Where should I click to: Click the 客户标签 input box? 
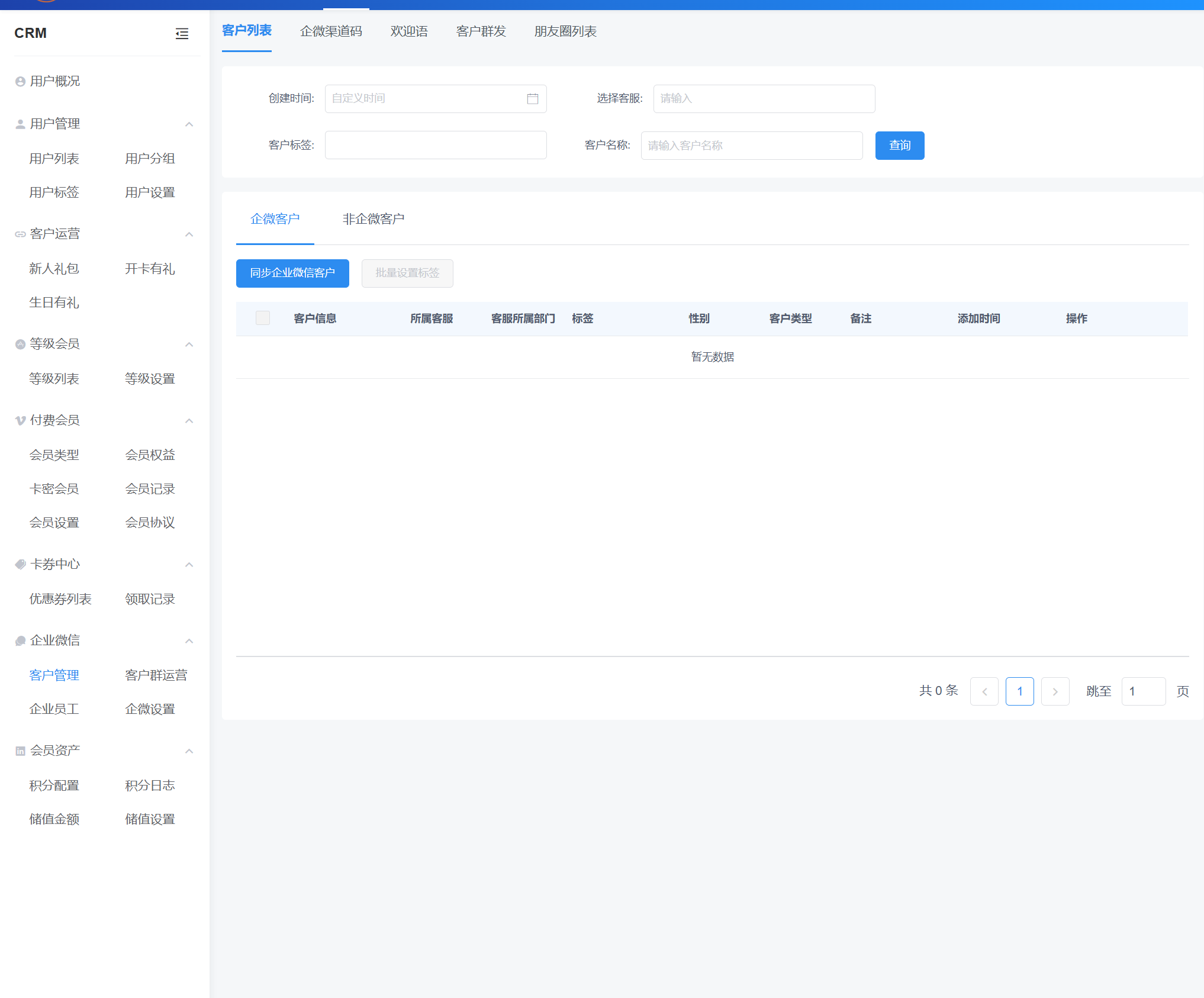(x=436, y=145)
